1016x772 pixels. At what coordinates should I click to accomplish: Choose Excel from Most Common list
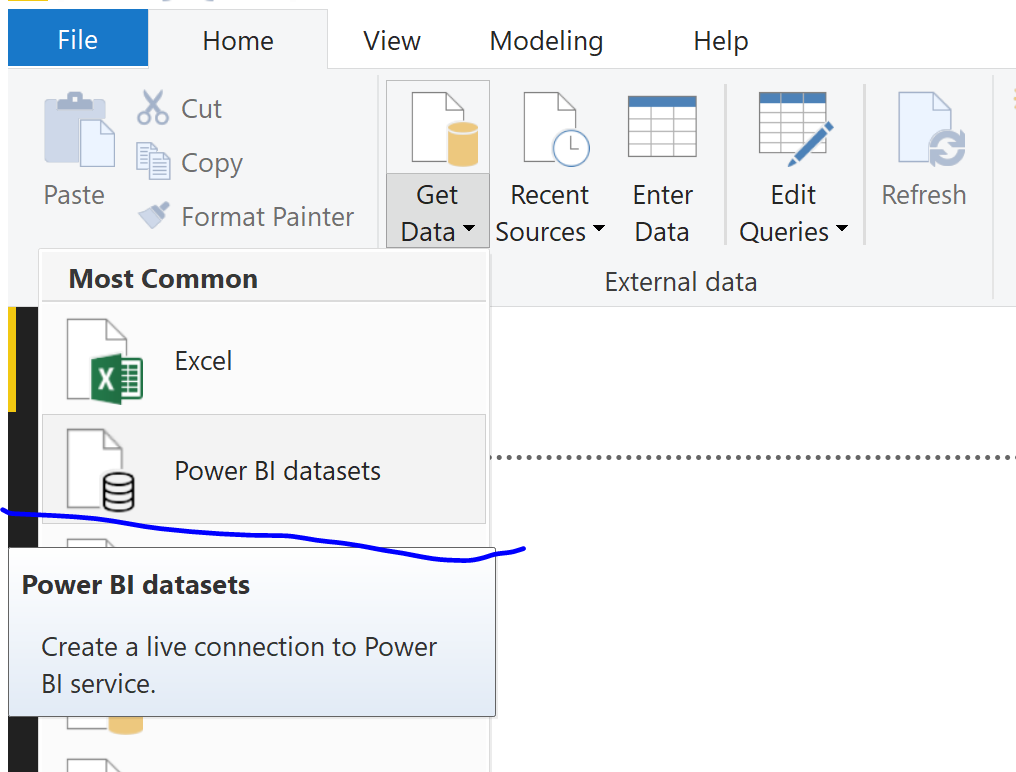pos(264,360)
